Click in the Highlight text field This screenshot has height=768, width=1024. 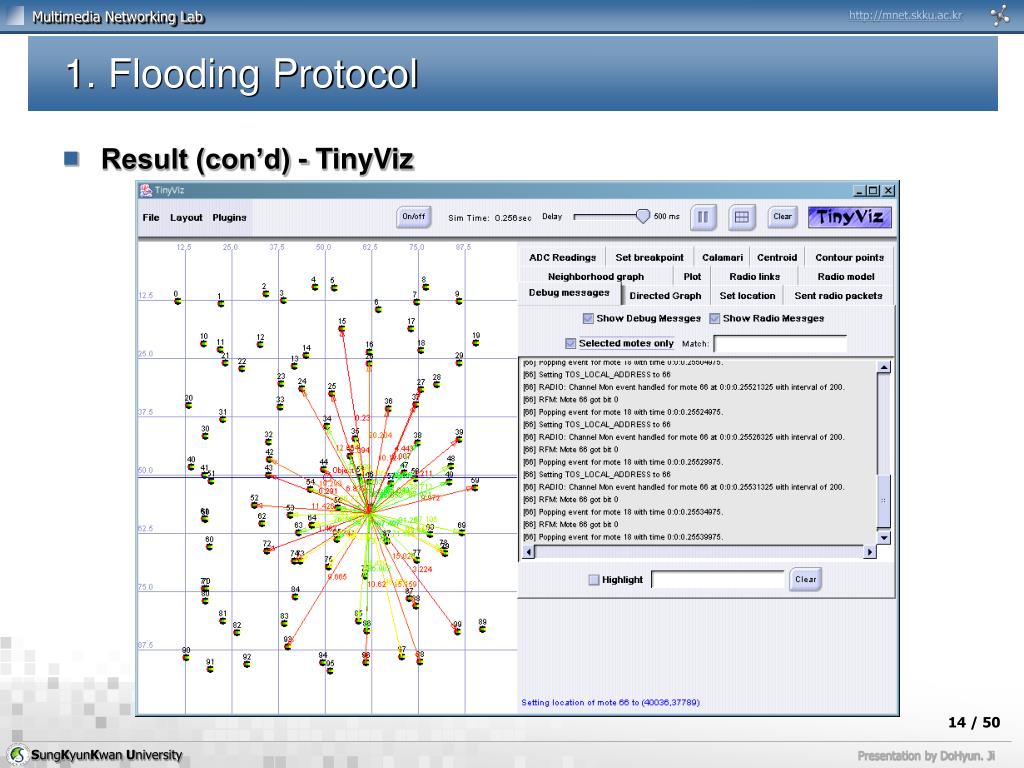(717, 579)
